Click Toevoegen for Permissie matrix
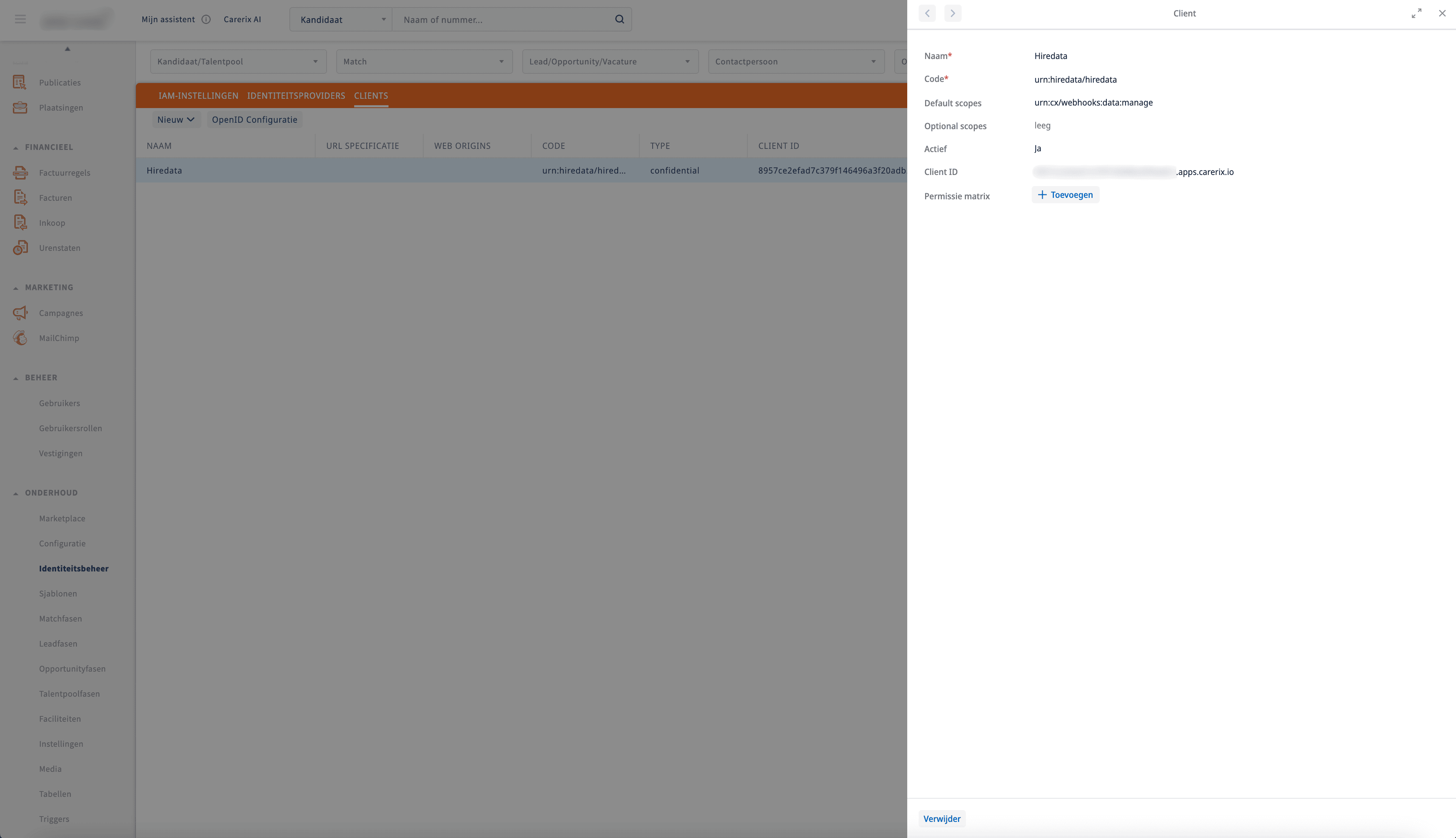This screenshot has height=838, width=1456. click(1065, 195)
